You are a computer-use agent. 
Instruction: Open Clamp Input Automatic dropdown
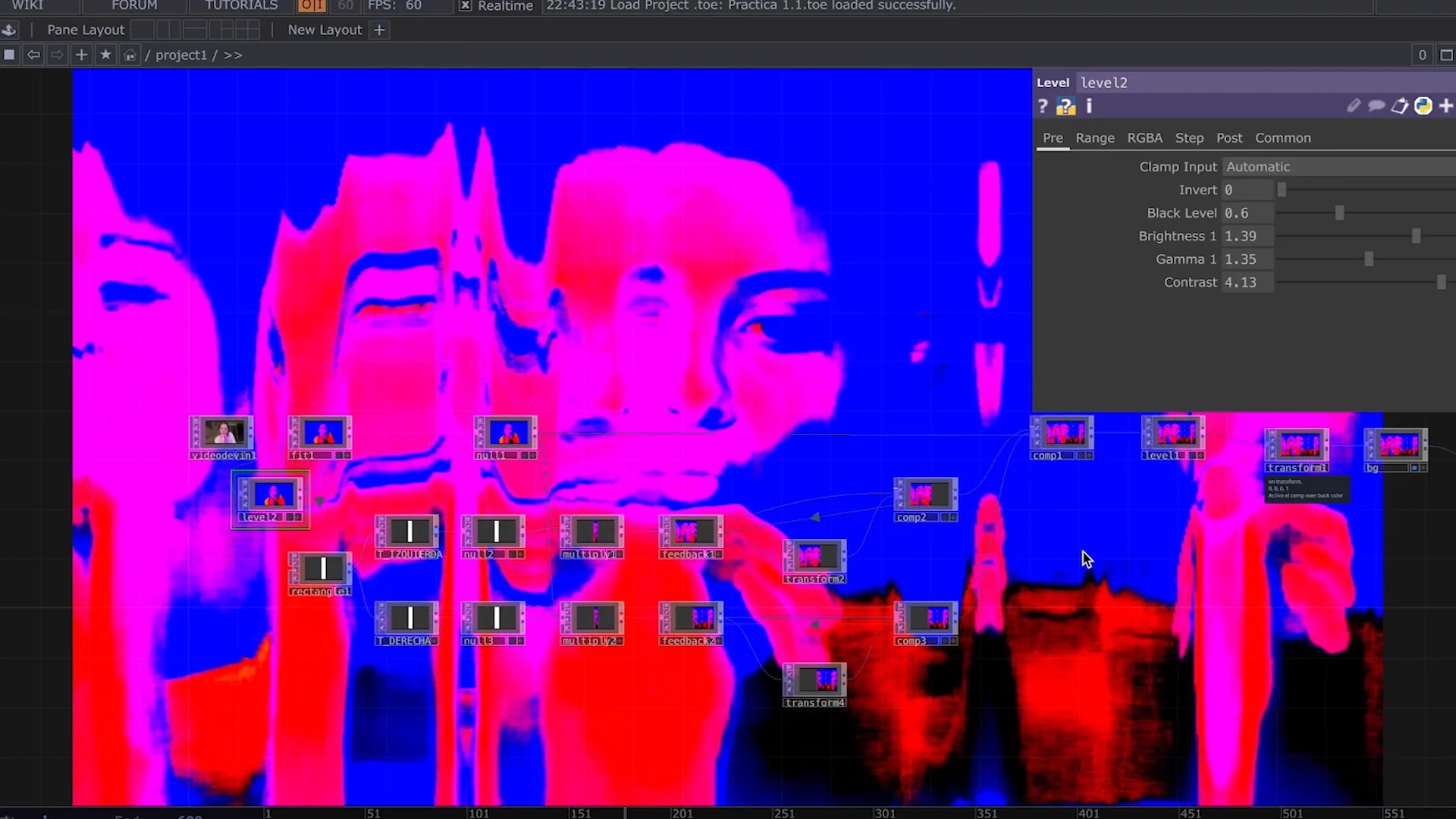tap(1338, 167)
